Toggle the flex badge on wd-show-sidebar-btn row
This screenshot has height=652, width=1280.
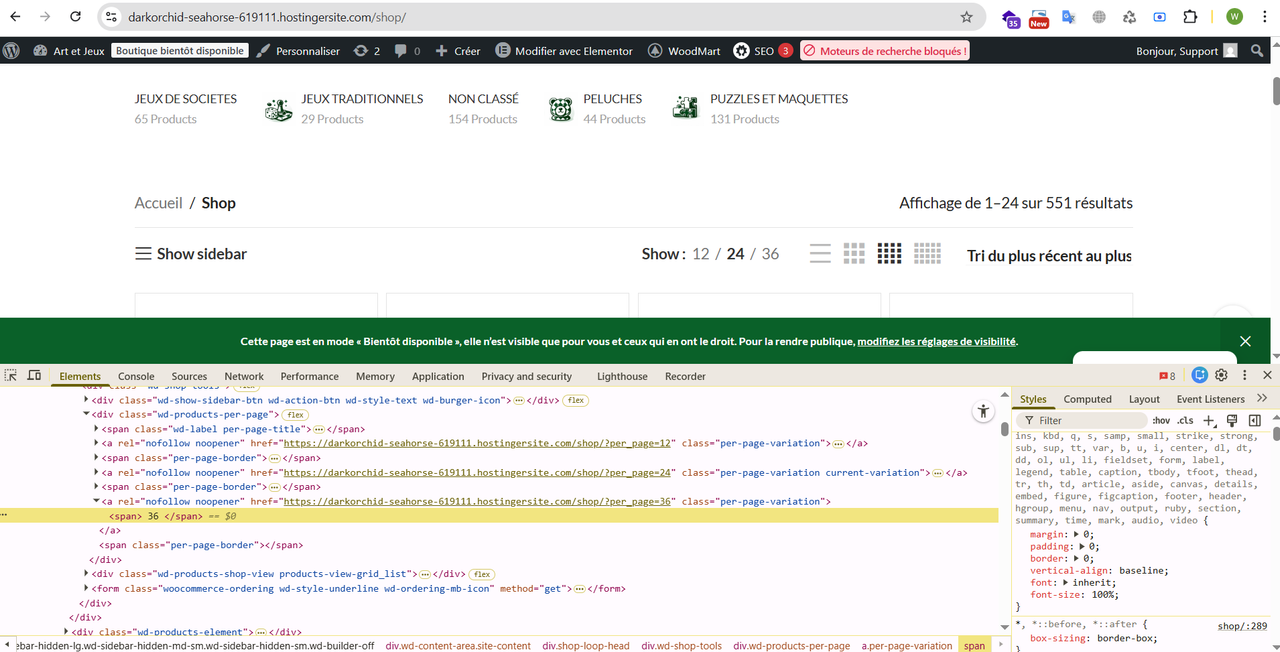(x=575, y=400)
